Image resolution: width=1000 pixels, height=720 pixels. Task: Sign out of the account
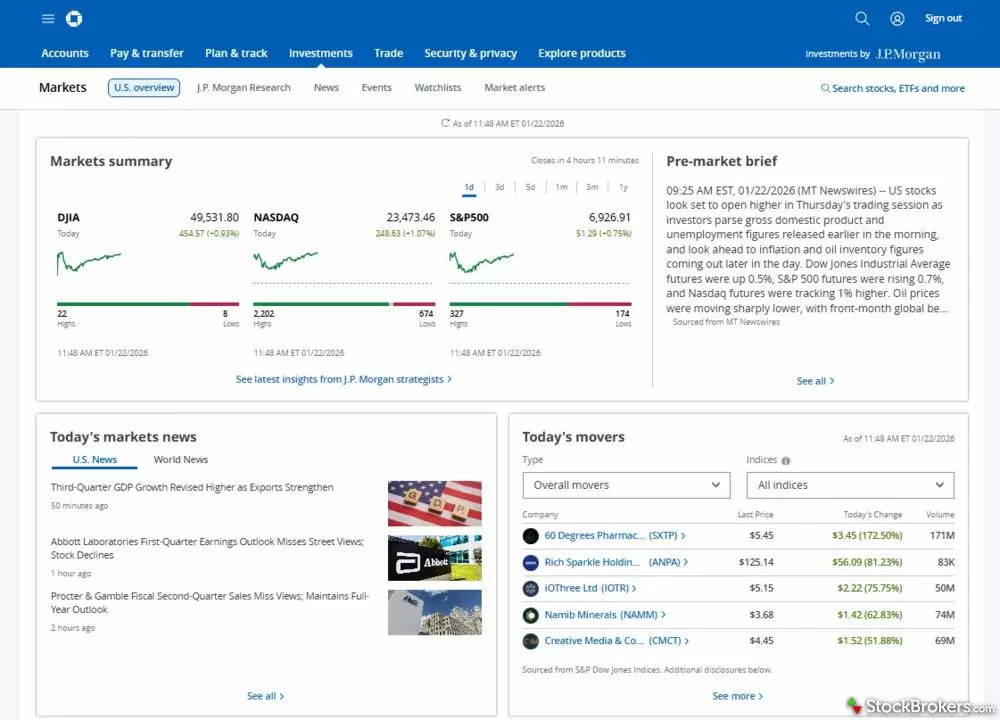pyautogui.click(x=943, y=17)
